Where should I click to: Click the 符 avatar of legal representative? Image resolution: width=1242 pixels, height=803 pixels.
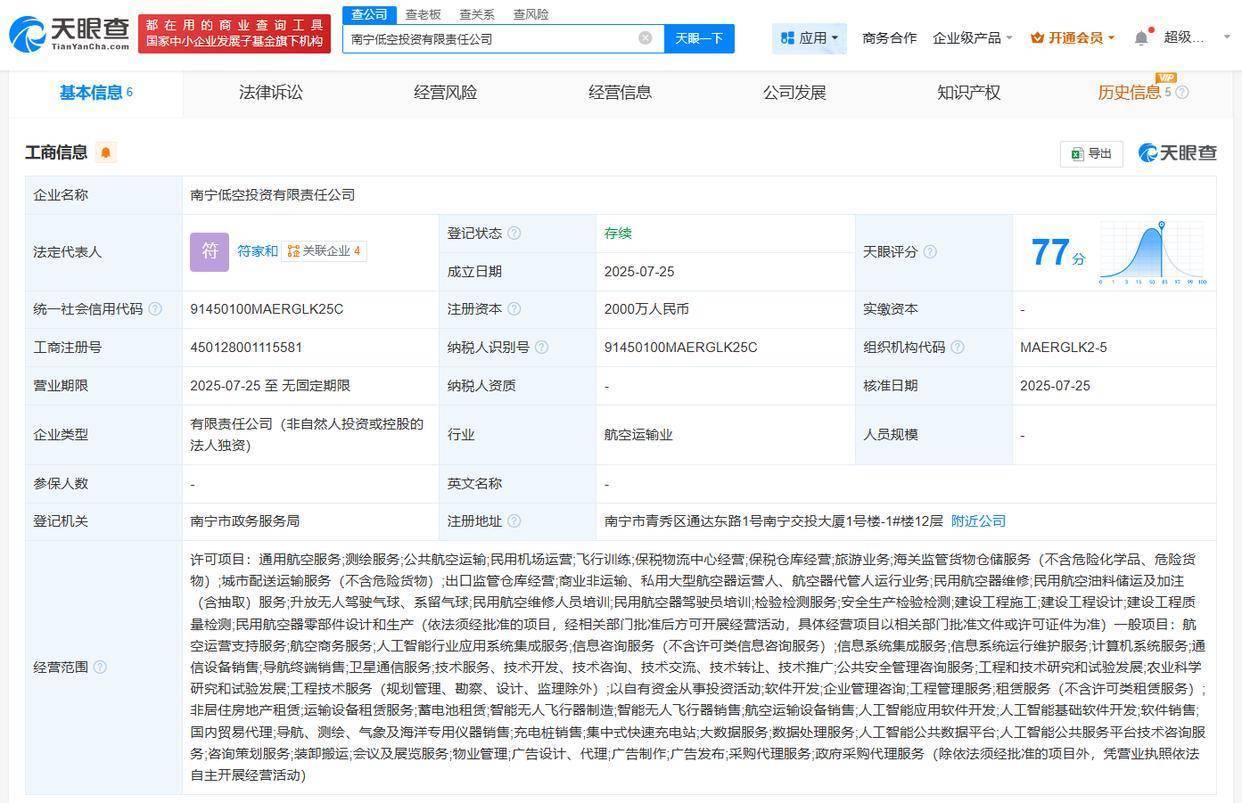coord(209,251)
